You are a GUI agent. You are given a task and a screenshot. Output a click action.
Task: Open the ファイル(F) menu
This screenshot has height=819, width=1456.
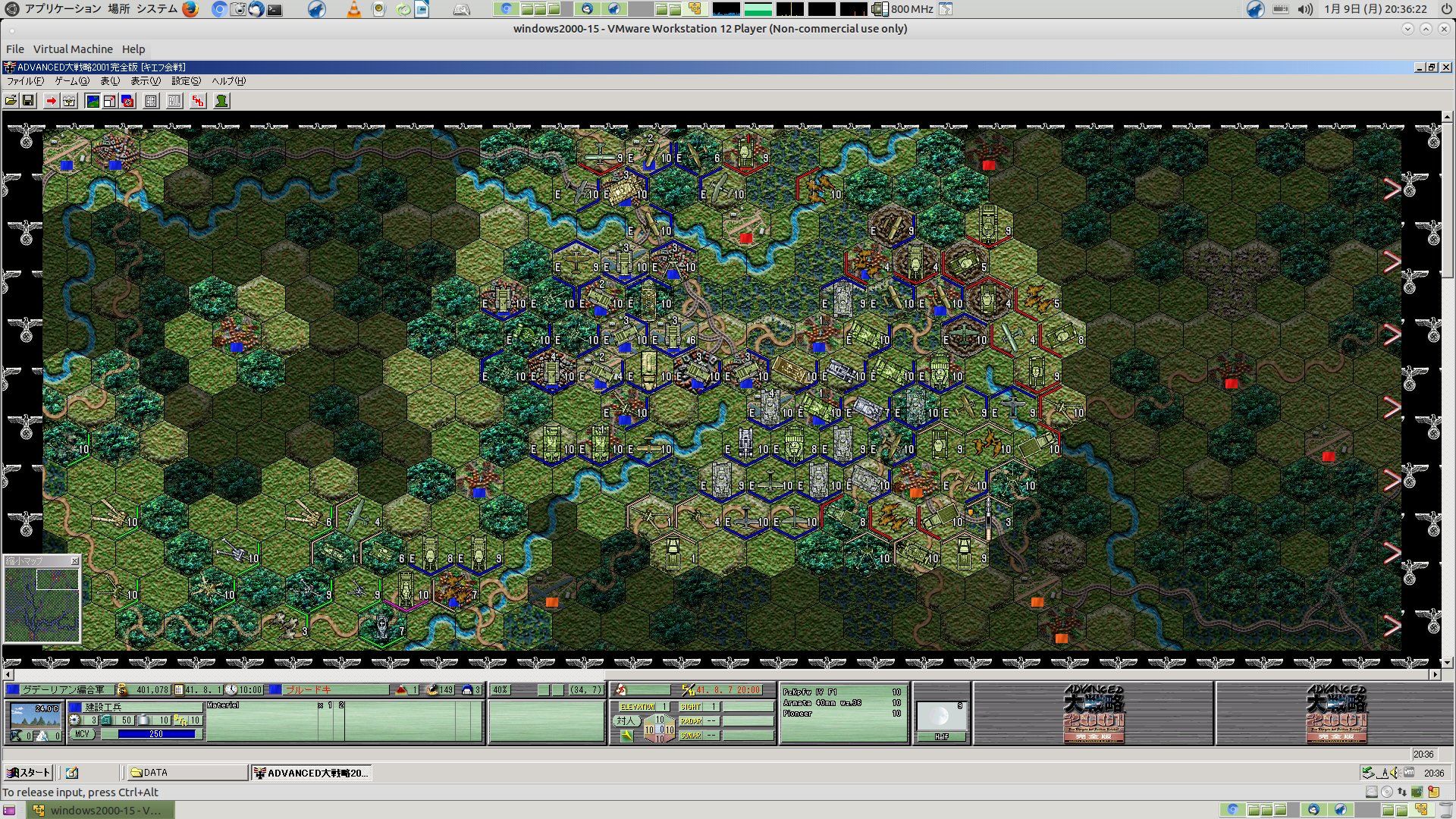click(x=26, y=81)
